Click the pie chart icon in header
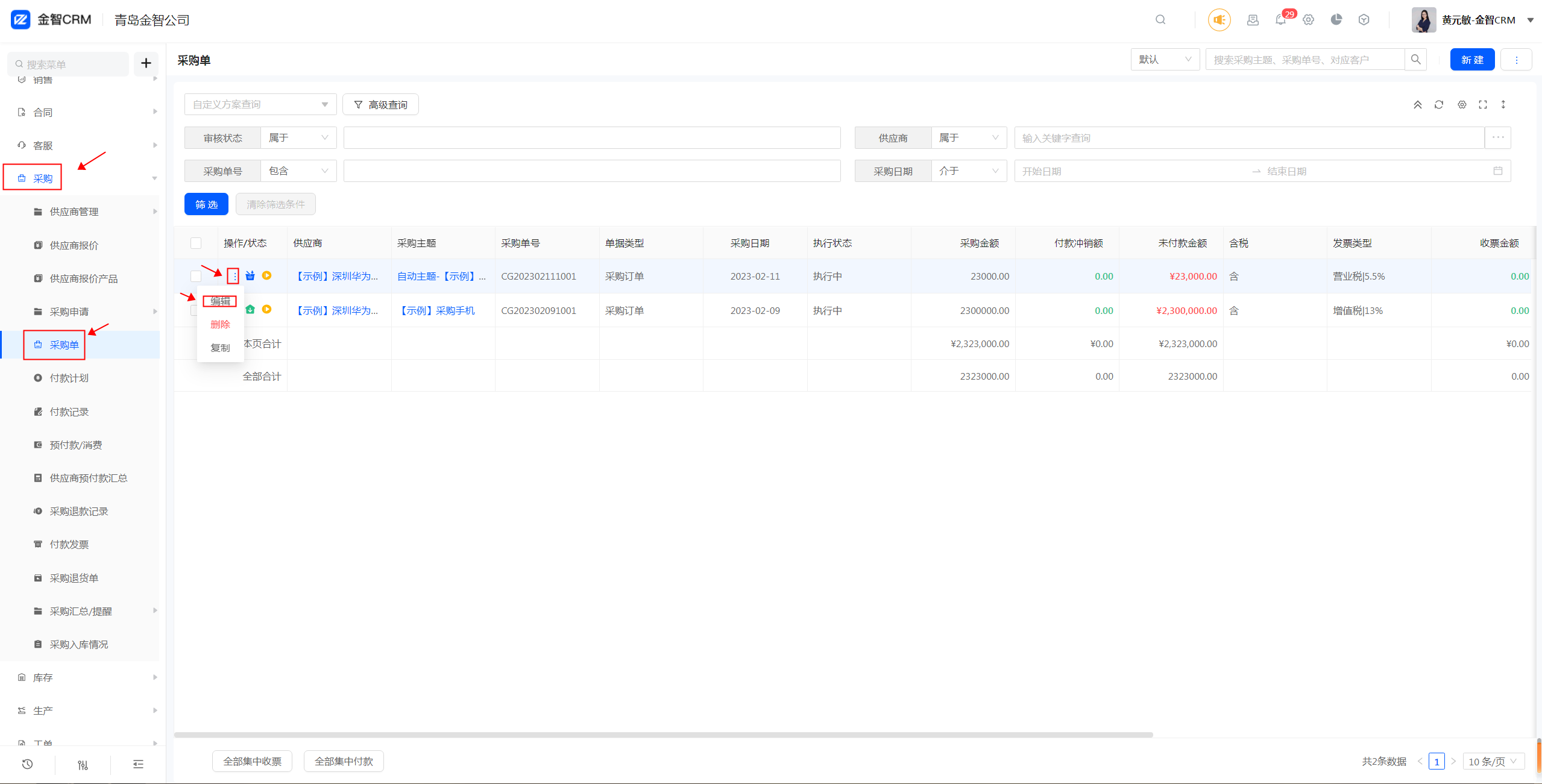The image size is (1542, 784). click(1336, 20)
